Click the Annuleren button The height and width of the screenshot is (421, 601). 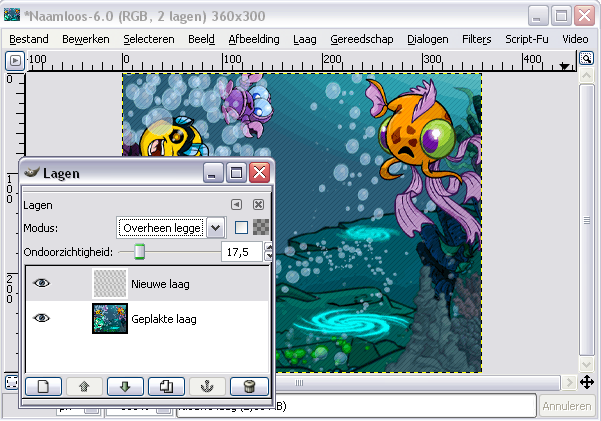coord(567,406)
